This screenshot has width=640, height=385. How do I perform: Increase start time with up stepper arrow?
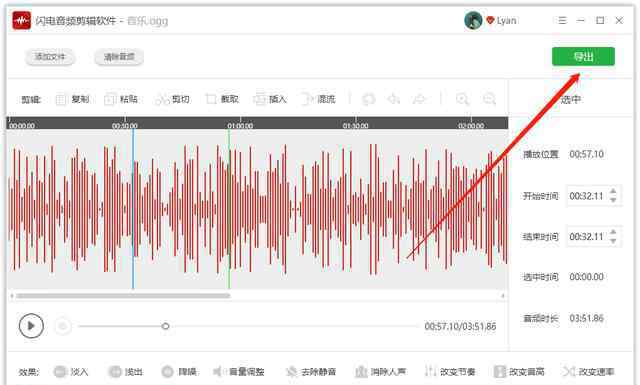click(613, 191)
